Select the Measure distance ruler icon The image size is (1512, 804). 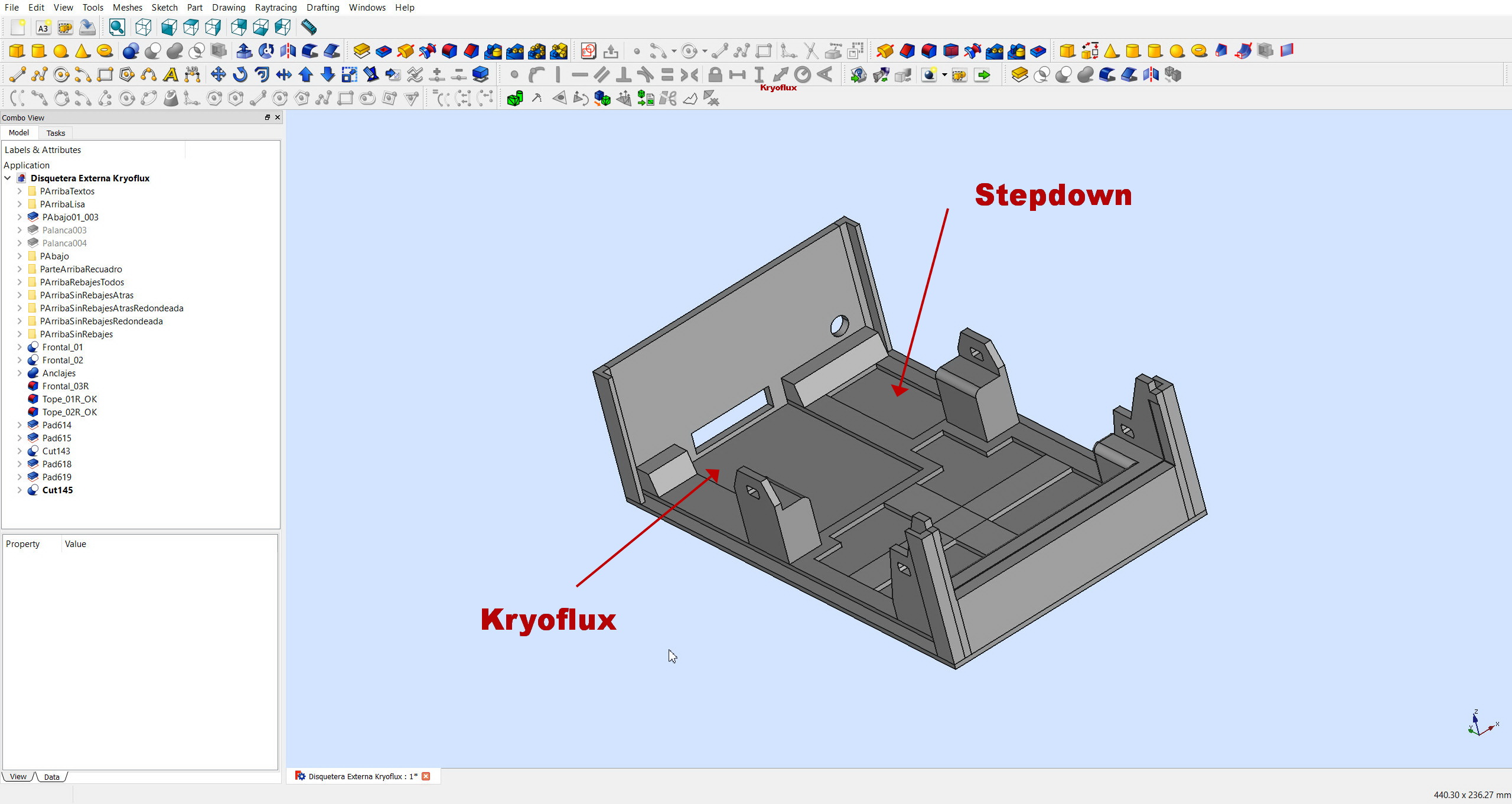click(x=309, y=27)
